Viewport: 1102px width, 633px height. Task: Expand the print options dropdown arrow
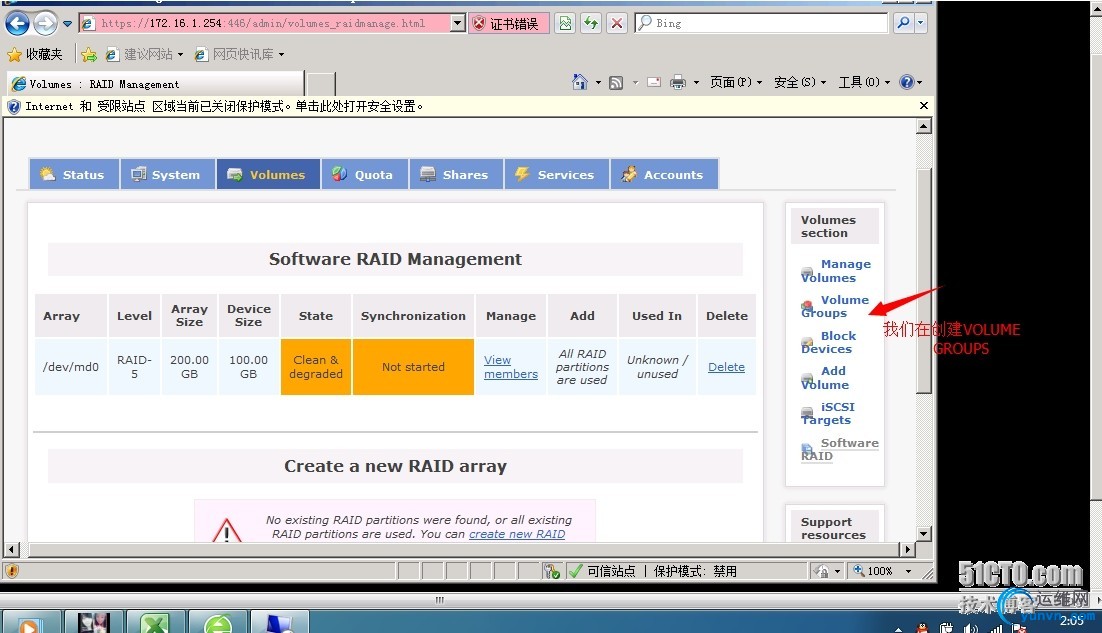tap(696, 82)
